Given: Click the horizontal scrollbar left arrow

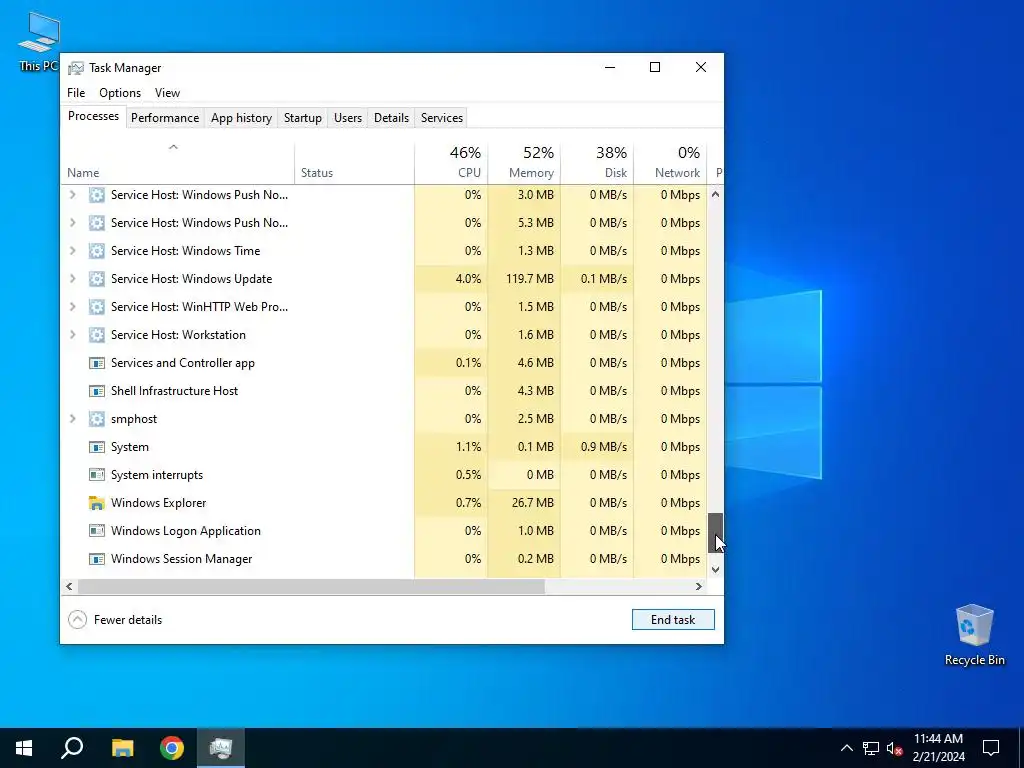Looking at the screenshot, I should coord(69,586).
